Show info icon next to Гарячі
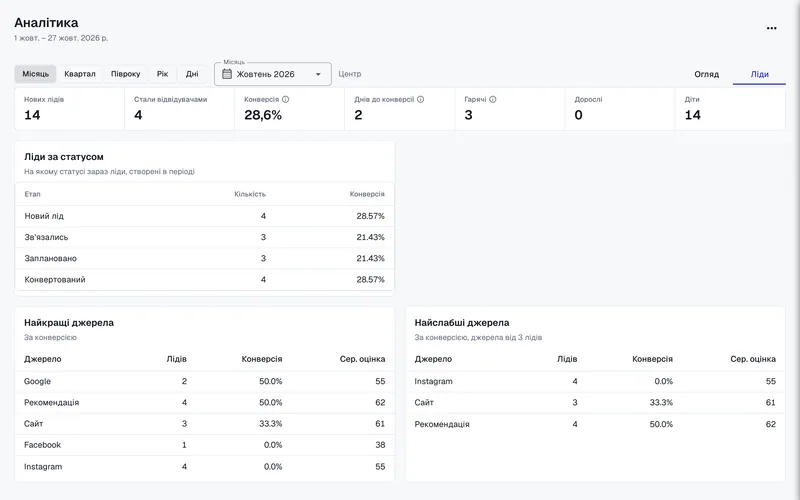The width and height of the screenshot is (800, 500). pyautogui.click(x=493, y=99)
